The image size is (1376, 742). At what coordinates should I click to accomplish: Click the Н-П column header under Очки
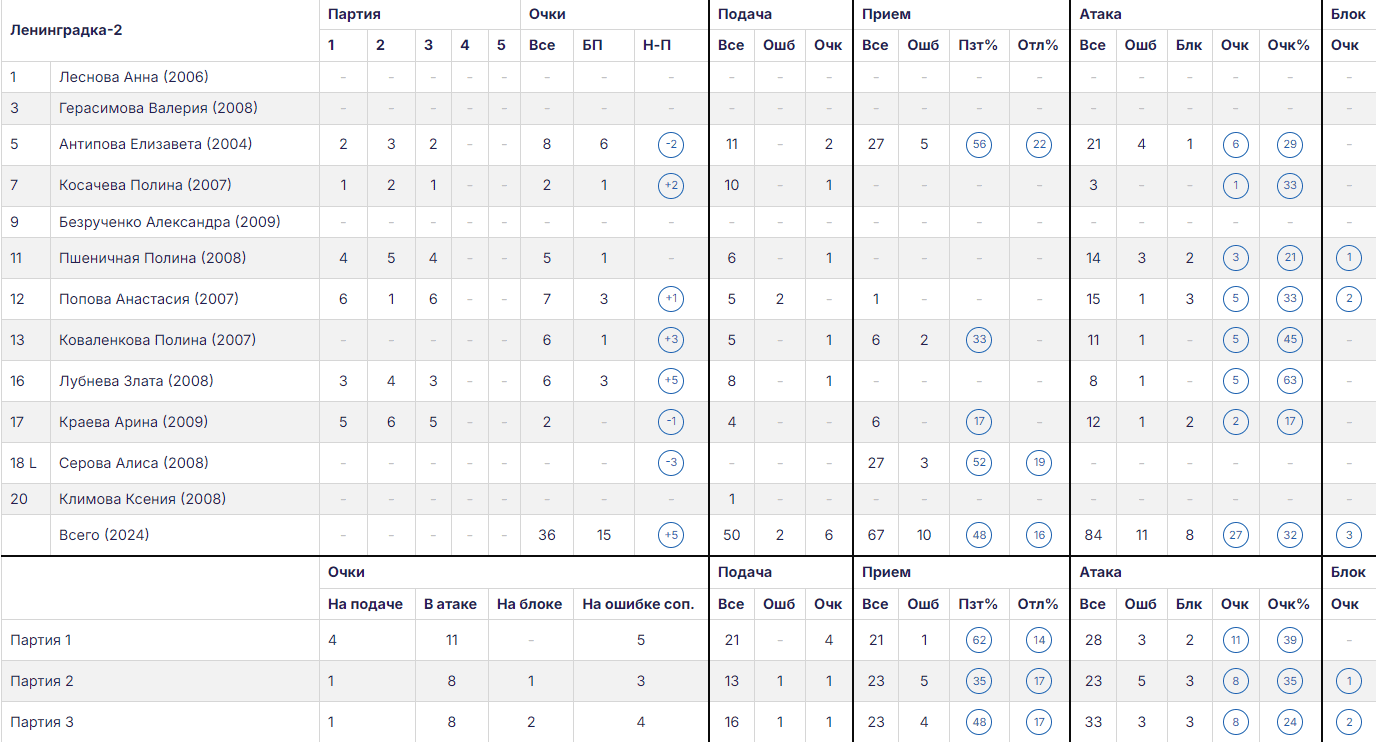[657, 45]
